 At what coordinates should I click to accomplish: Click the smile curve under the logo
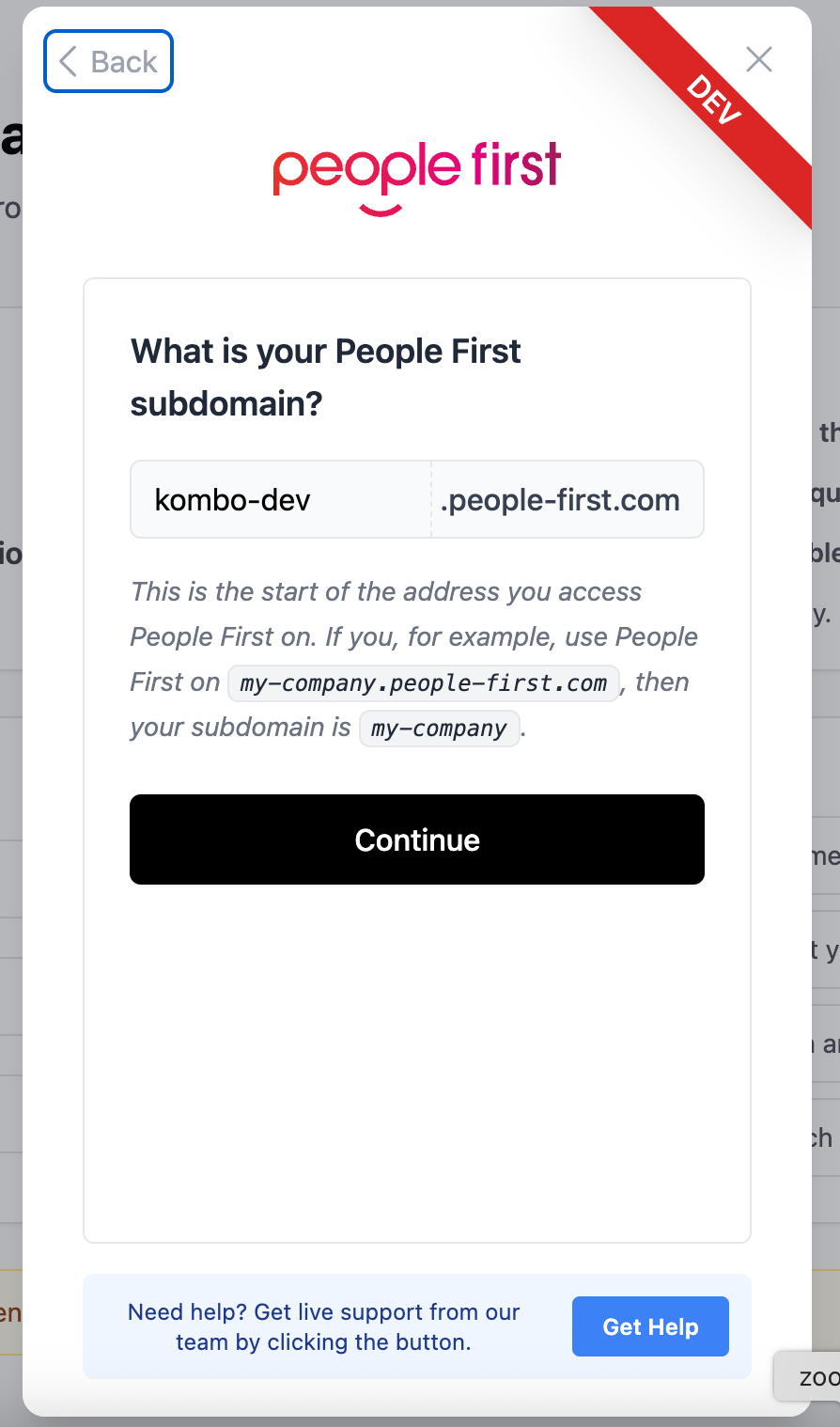[x=380, y=209]
